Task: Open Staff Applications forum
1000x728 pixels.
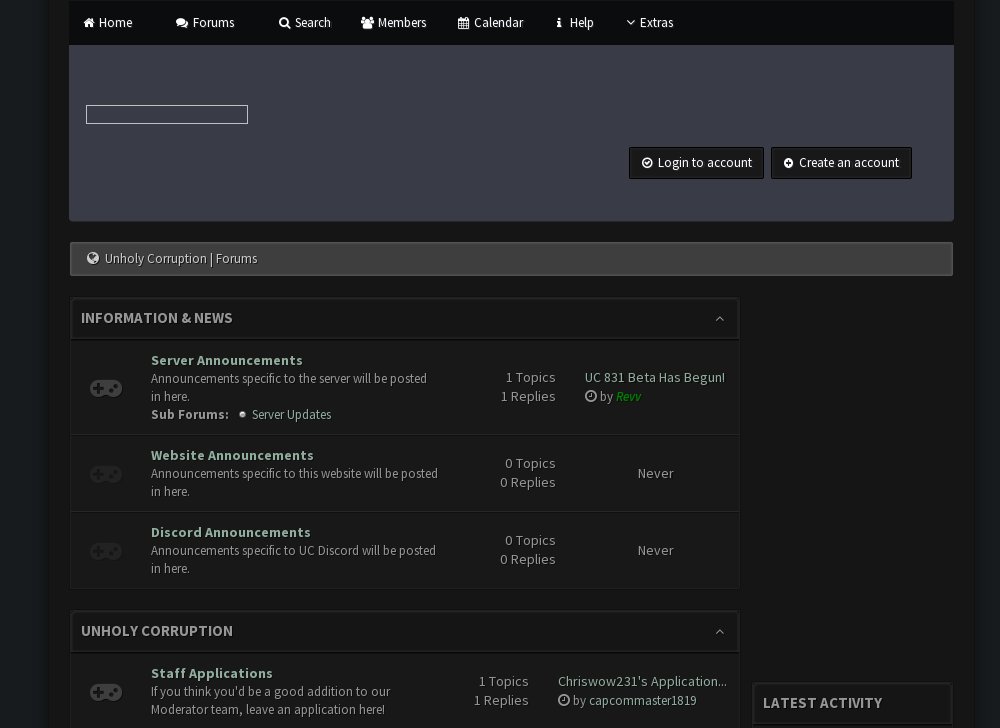Action: coord(212,673)
